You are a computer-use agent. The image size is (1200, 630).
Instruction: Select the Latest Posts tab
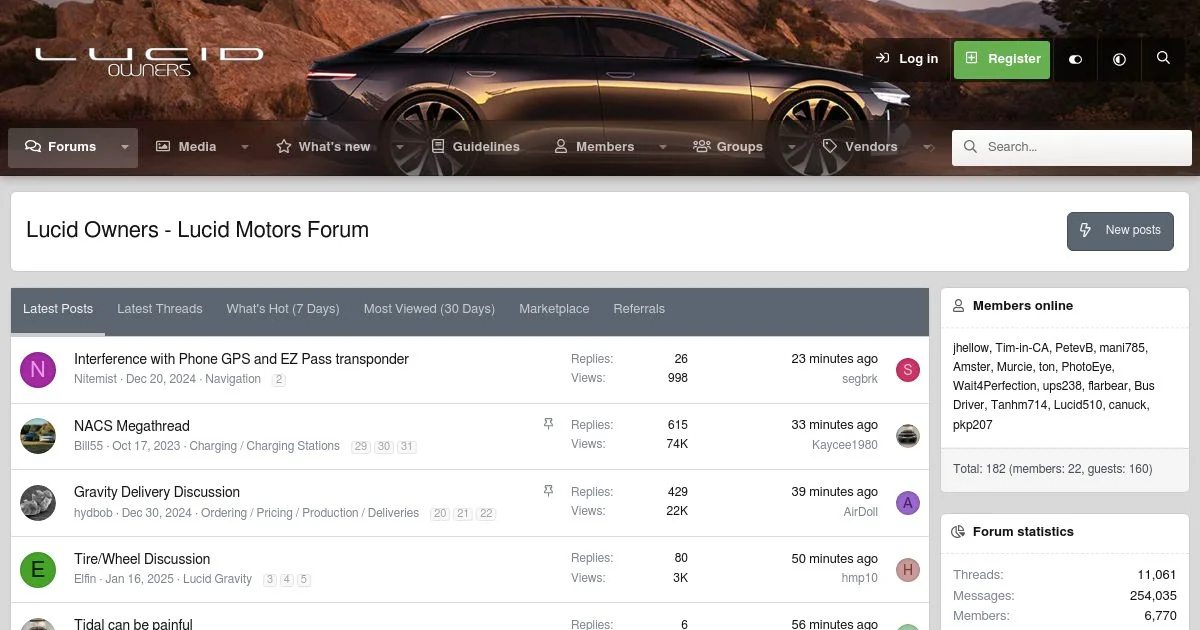[x=58, y=310]
